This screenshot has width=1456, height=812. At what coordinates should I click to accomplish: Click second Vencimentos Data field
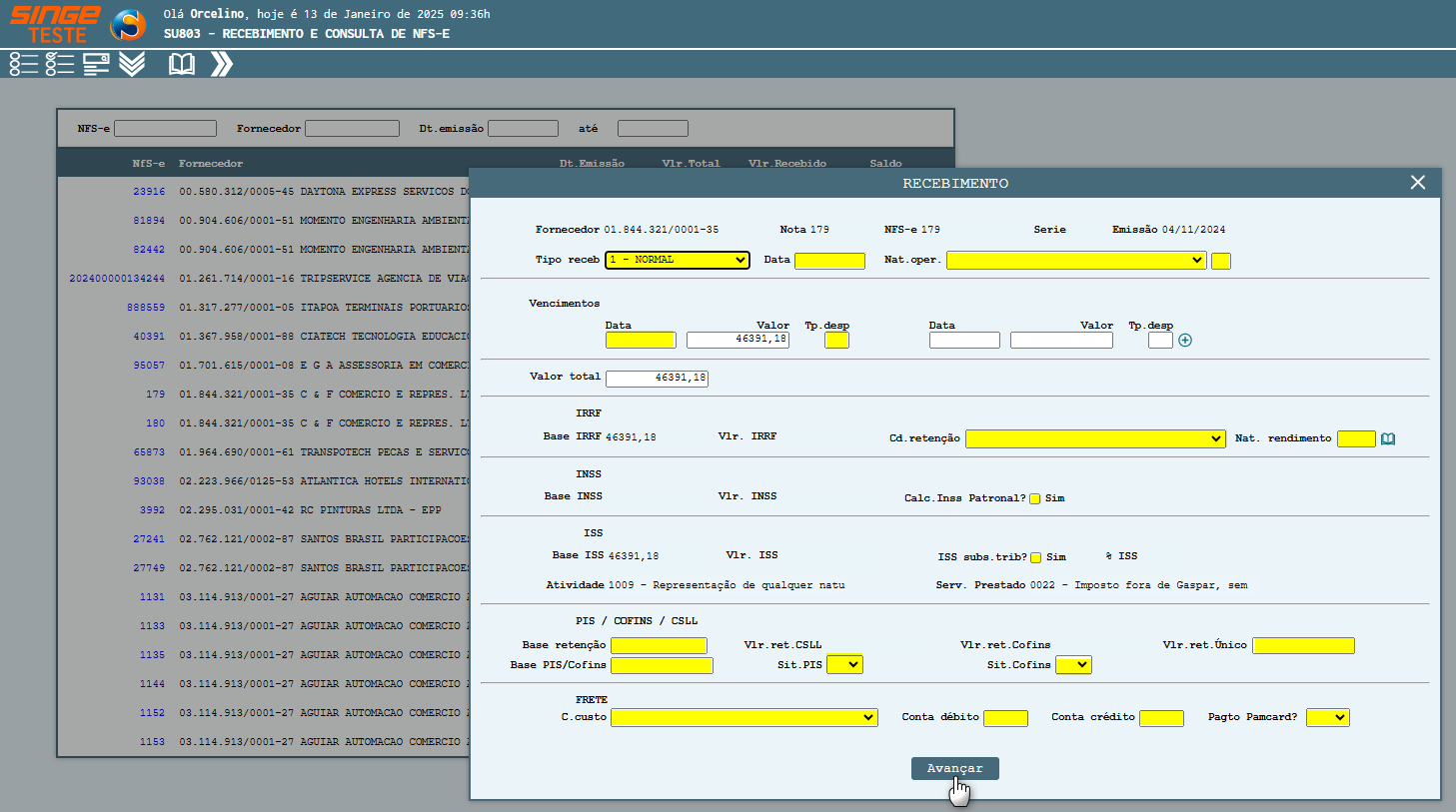click(964, 341)
